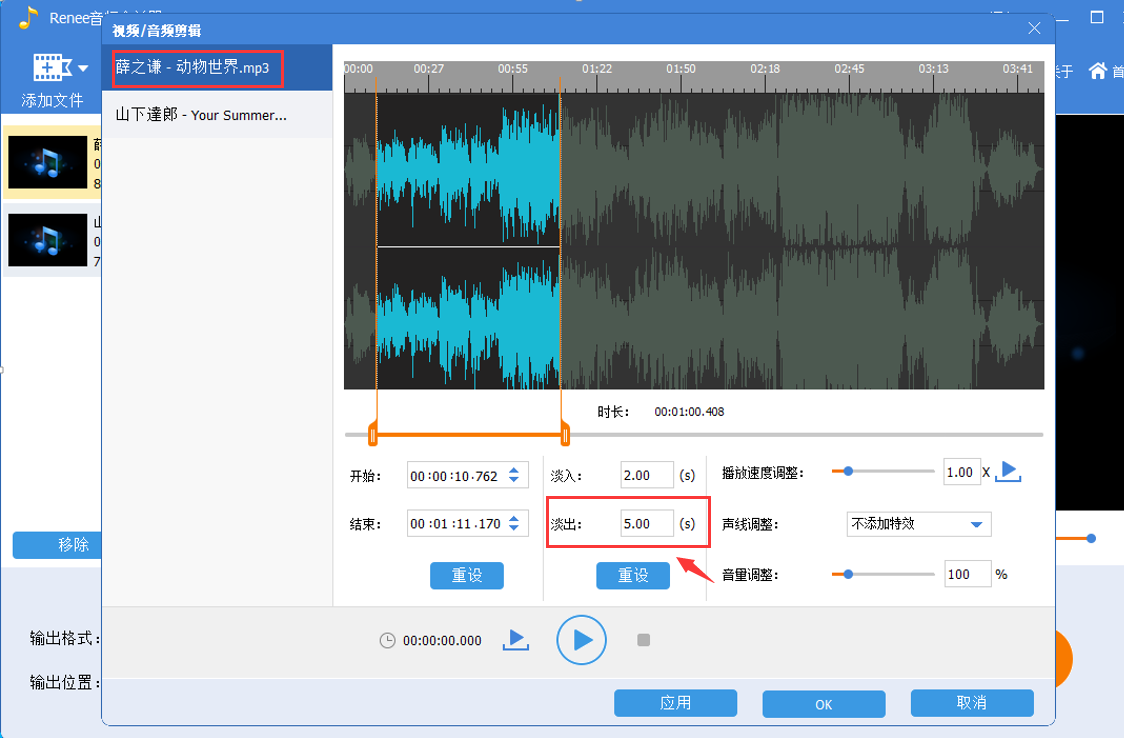Viewport: 1124px width, 738px height.
Task: Click second music thumbnail in main window
Action: [x=48, y=240]
